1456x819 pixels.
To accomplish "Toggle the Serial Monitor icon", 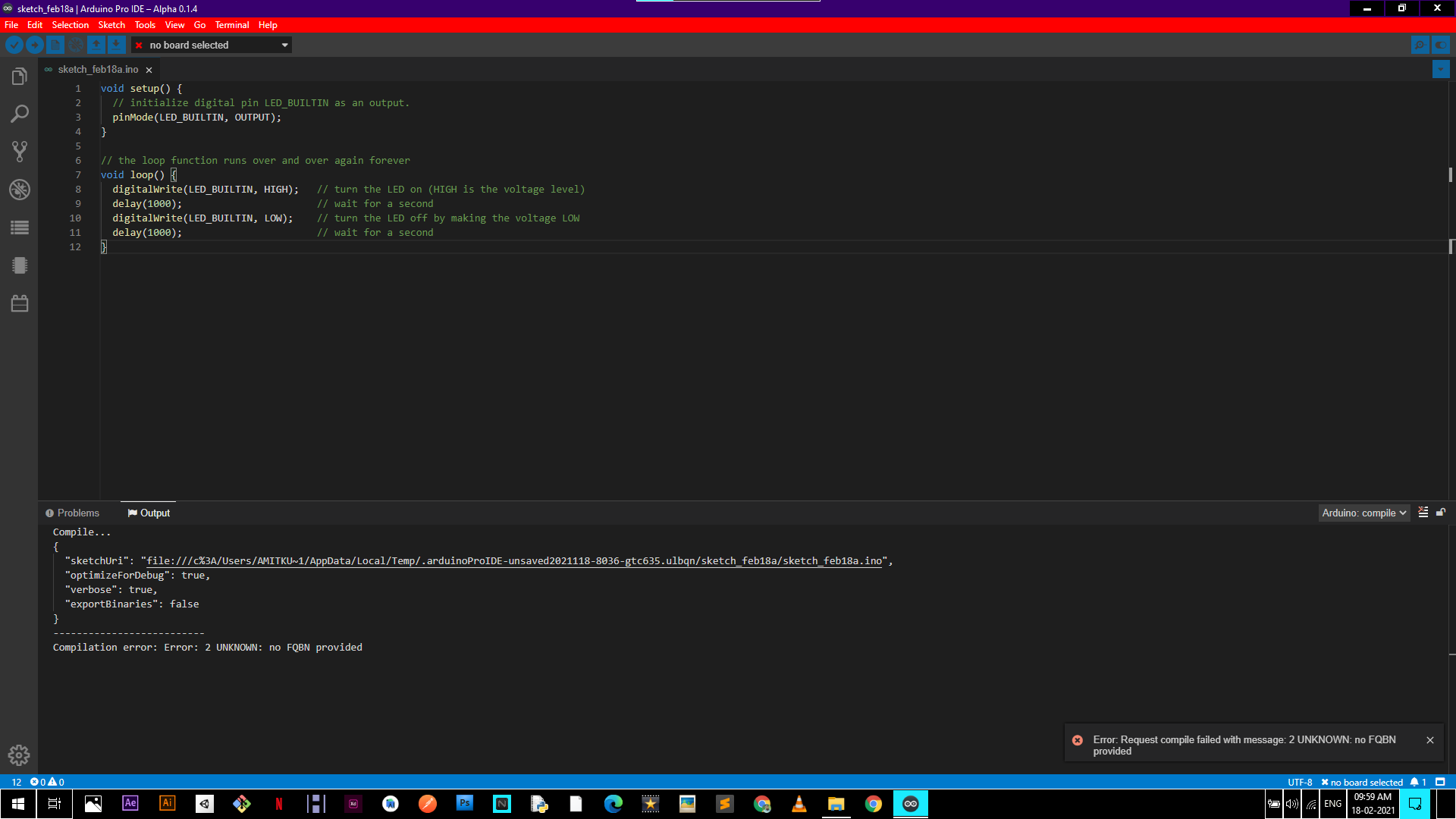I will (x=1420, y=45).
